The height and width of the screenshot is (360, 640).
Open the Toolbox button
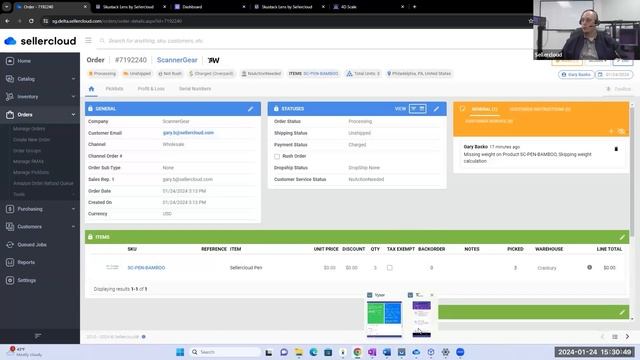click(x=619, y=89)
